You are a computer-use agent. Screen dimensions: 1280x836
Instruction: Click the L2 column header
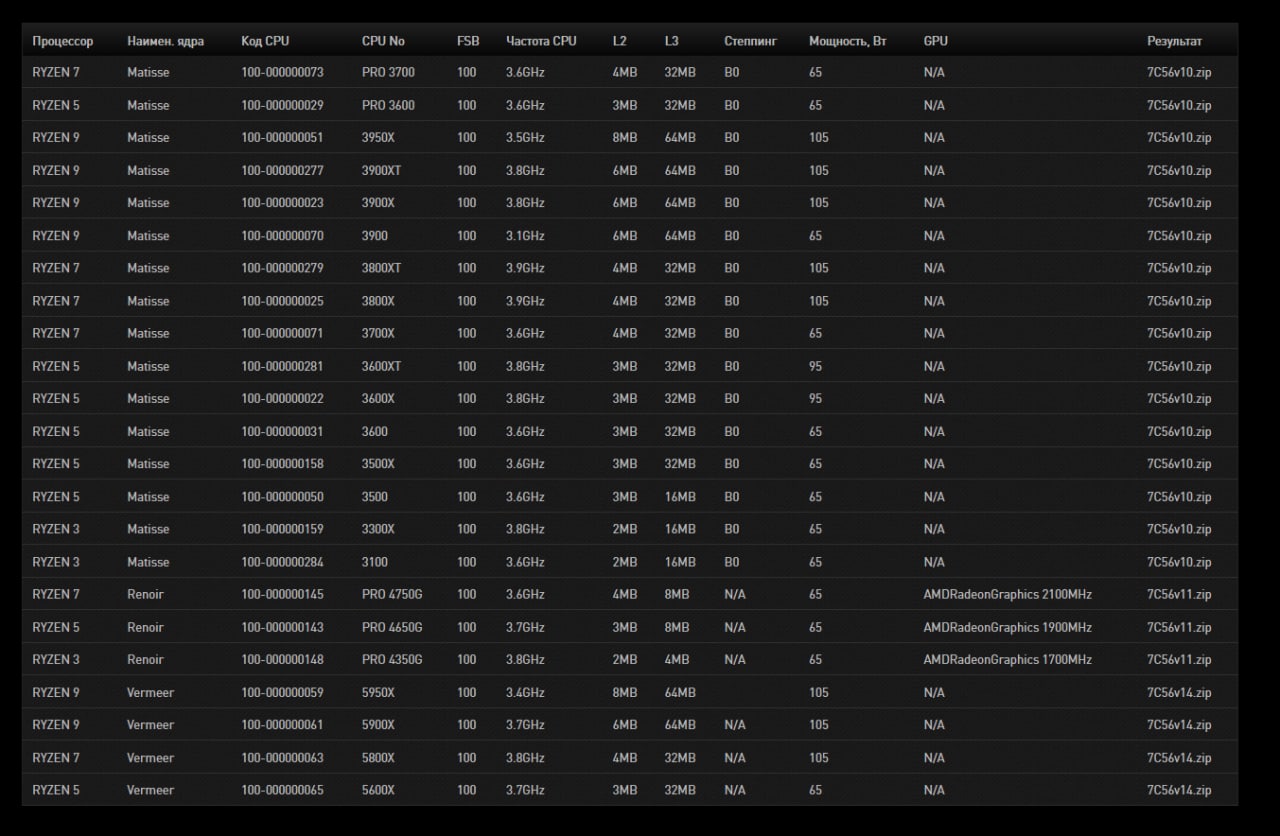(620, 41)
